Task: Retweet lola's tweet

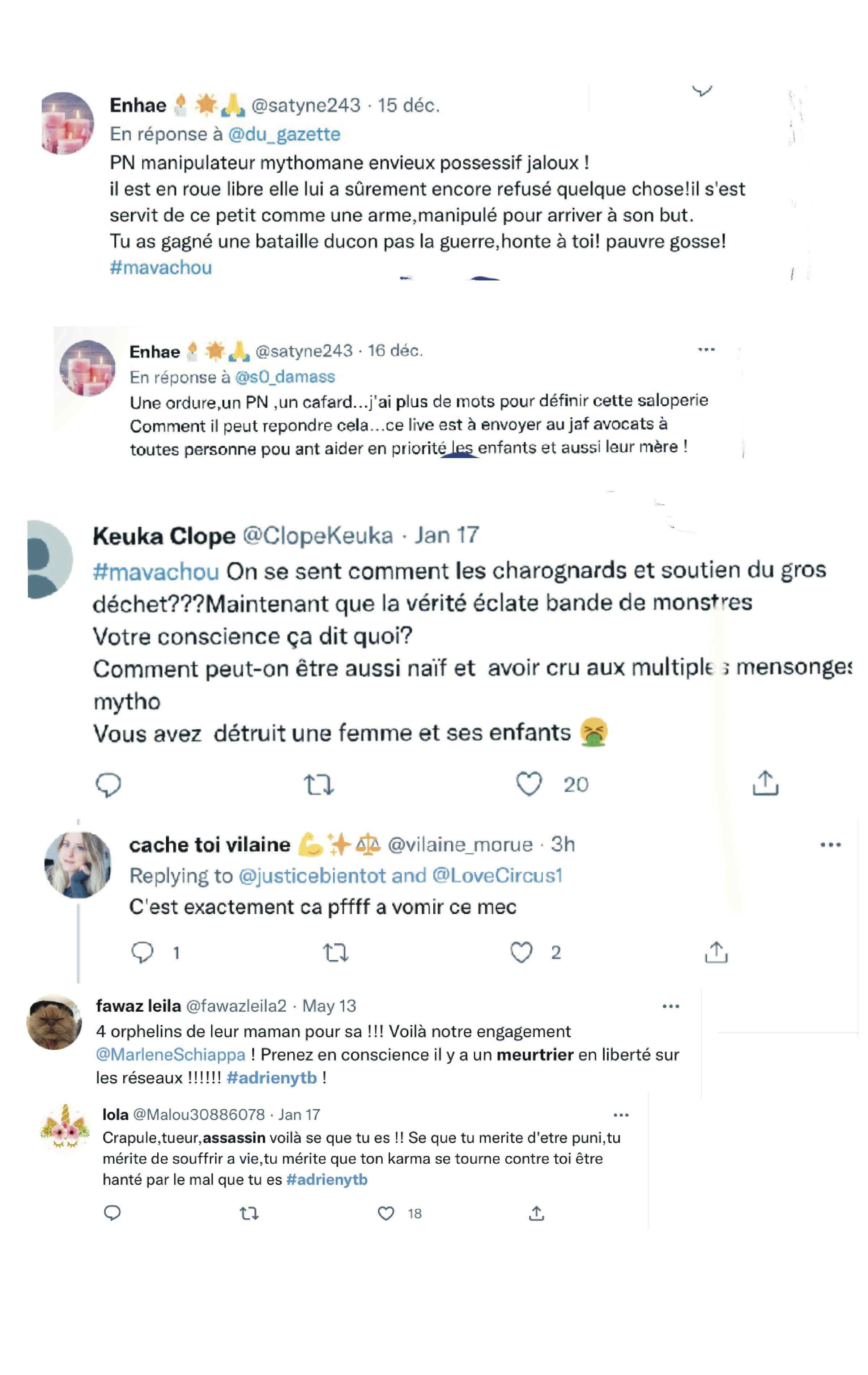Action: point(249,1213)
